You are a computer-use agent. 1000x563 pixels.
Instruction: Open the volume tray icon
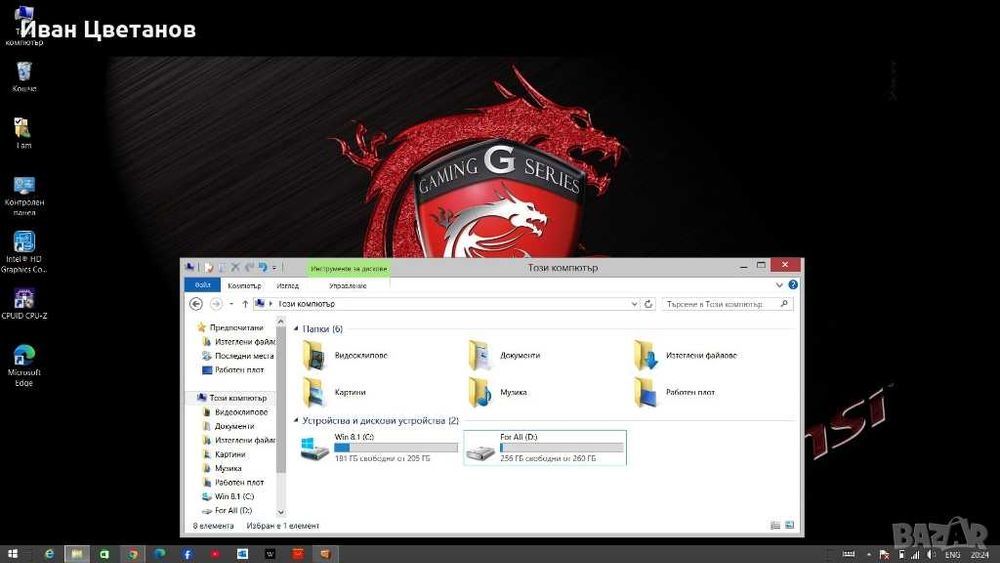[930, 555]
